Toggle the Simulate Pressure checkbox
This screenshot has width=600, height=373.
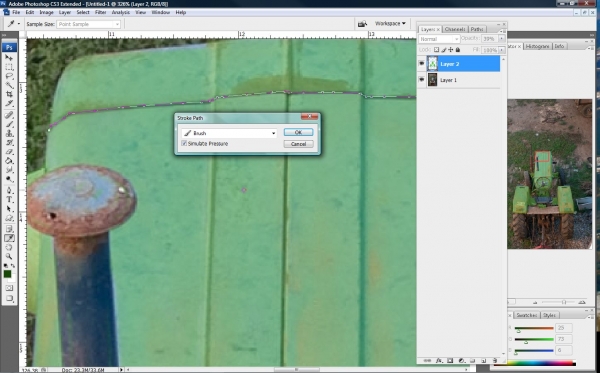click(184, 143)
